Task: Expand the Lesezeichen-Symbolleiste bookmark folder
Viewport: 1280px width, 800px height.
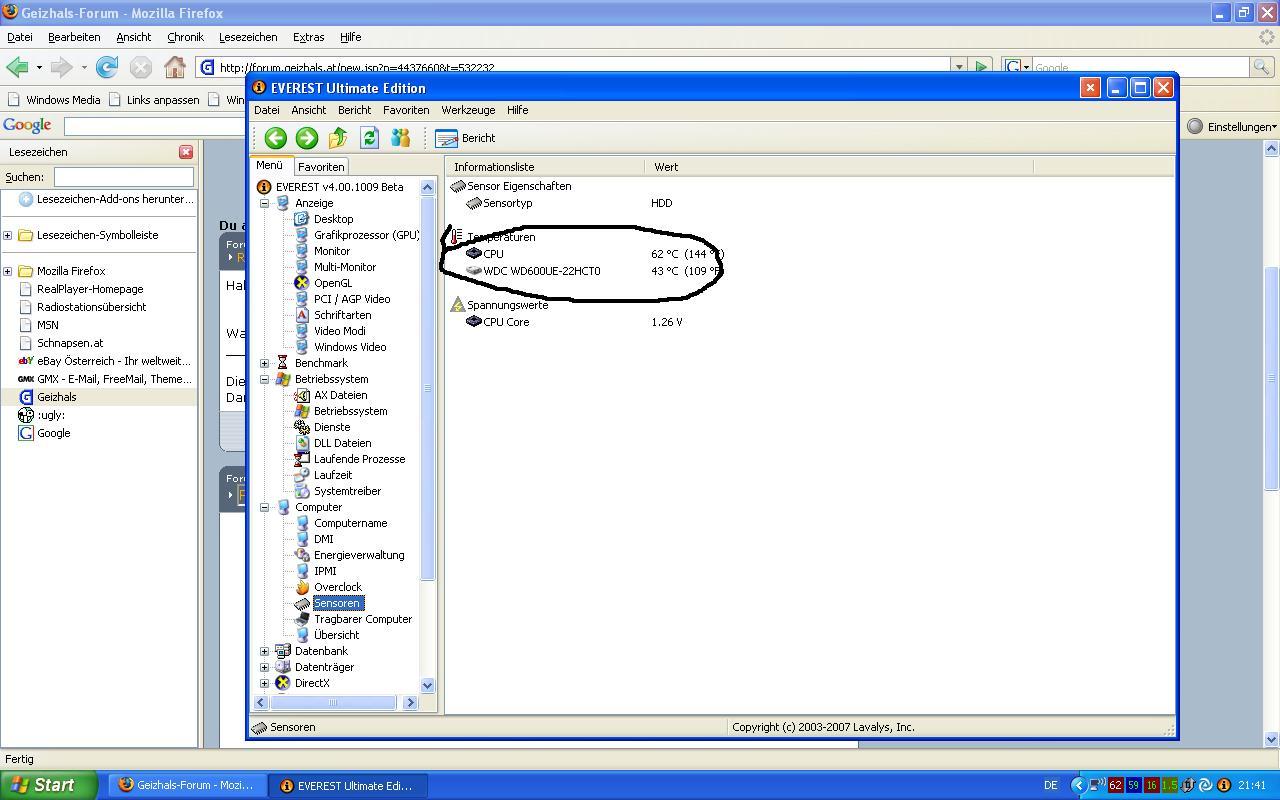Action: [x=8, y=235]
